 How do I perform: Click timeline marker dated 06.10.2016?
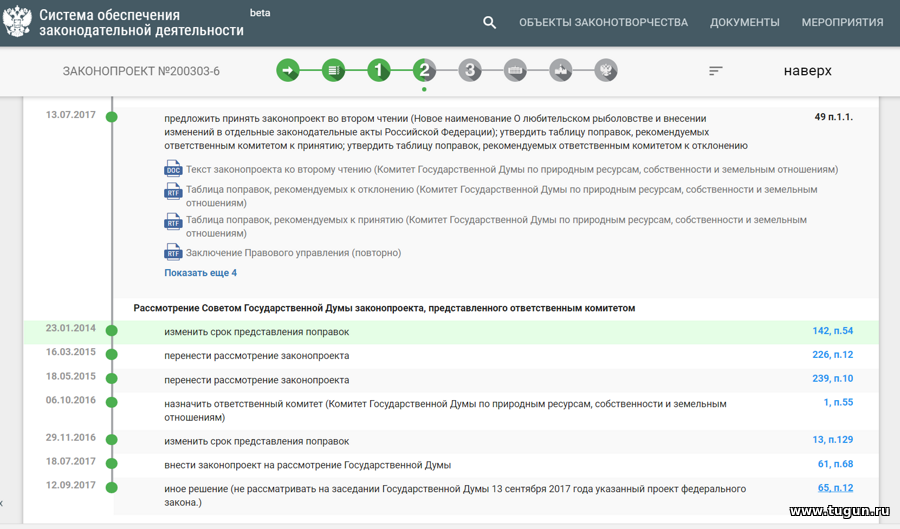[111, 403]
